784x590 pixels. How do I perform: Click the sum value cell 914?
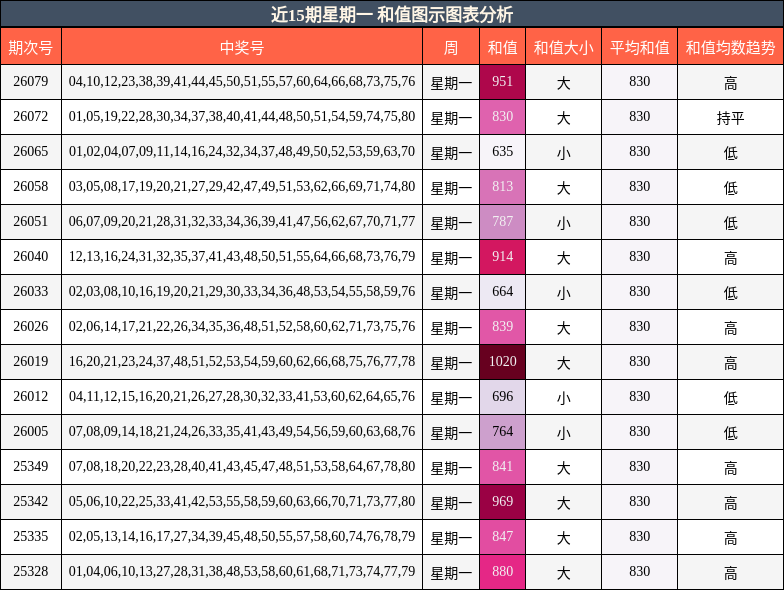click(x=502, y=256)
